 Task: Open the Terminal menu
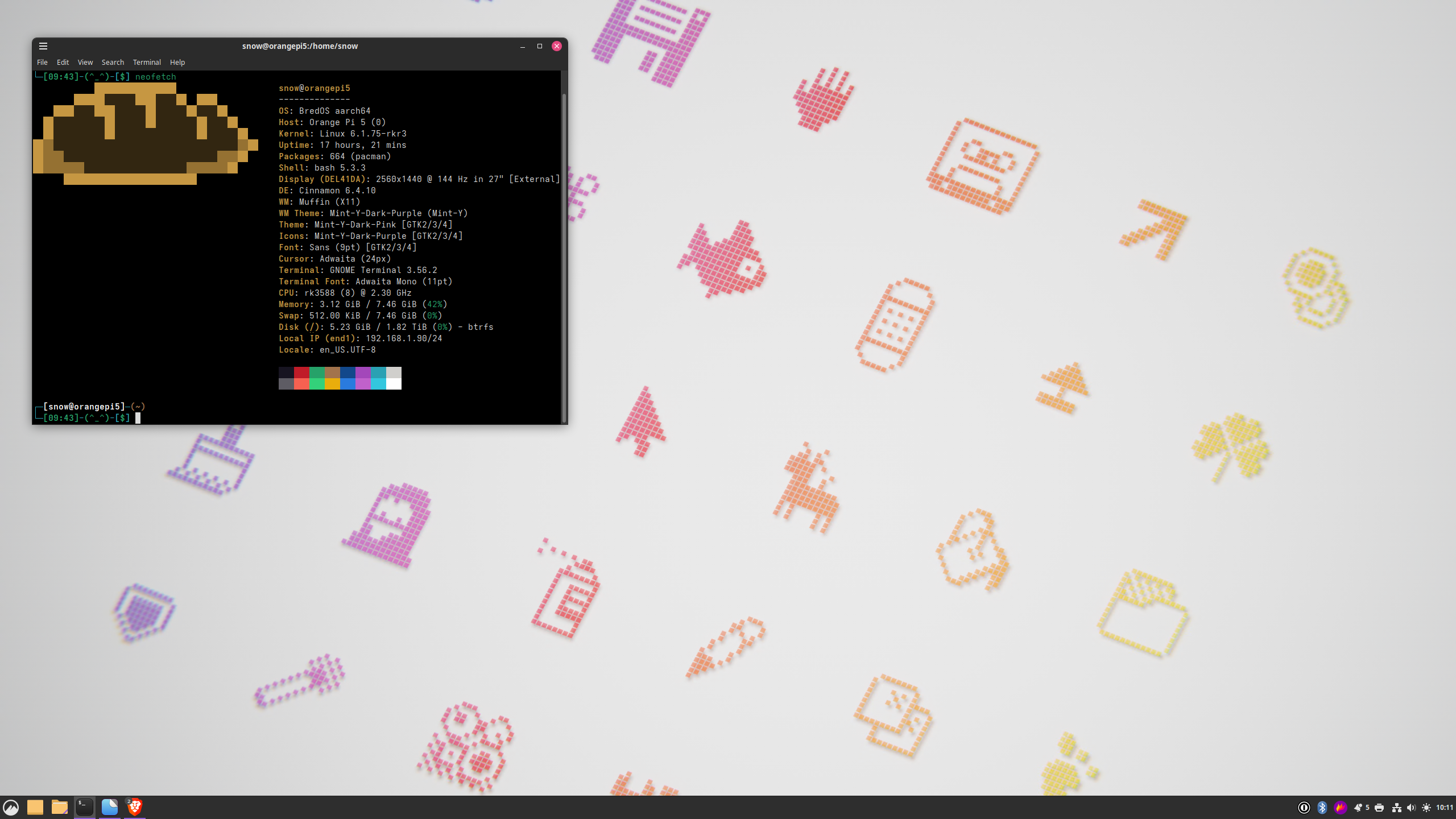(147, 62)
